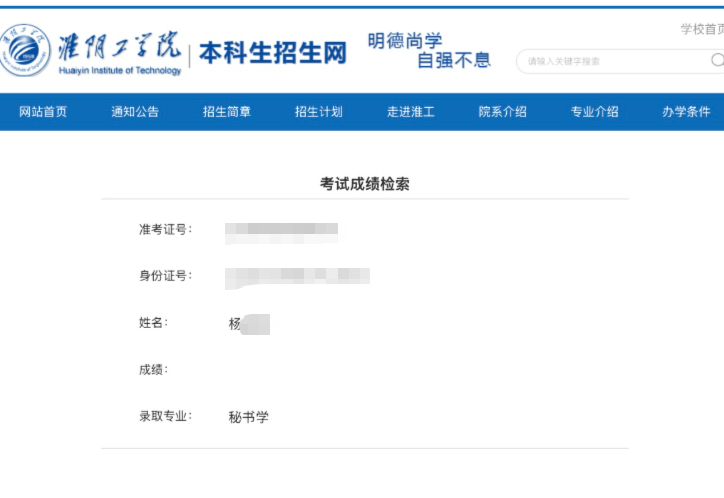Click the circular university emblem logo
724x498 pixels.
[x=26, y=51]
